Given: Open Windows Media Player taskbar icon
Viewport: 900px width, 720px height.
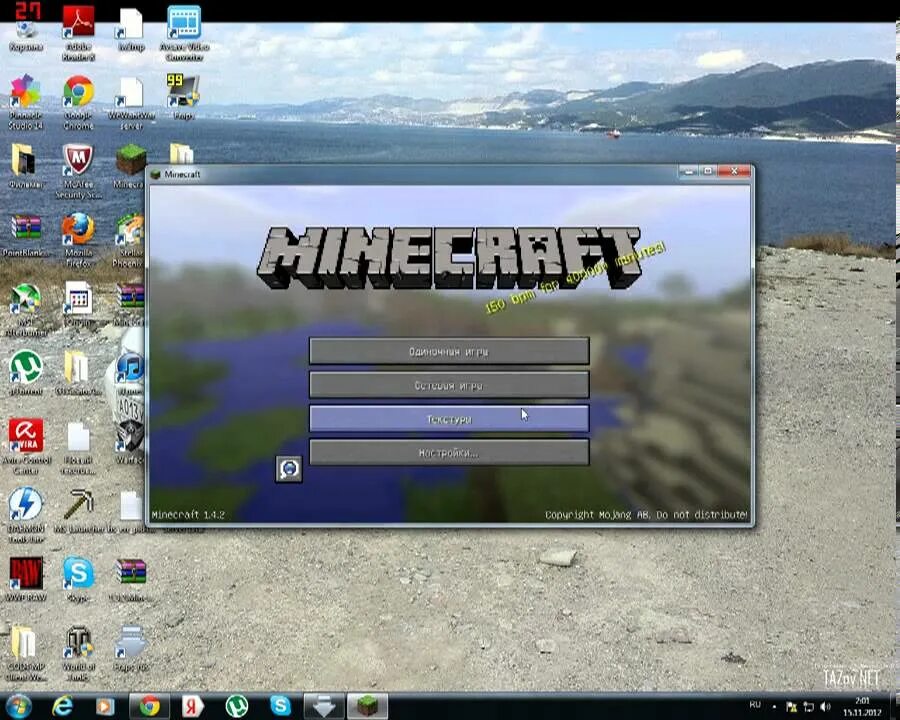Looking at the screenshot, I should point(105,706).
